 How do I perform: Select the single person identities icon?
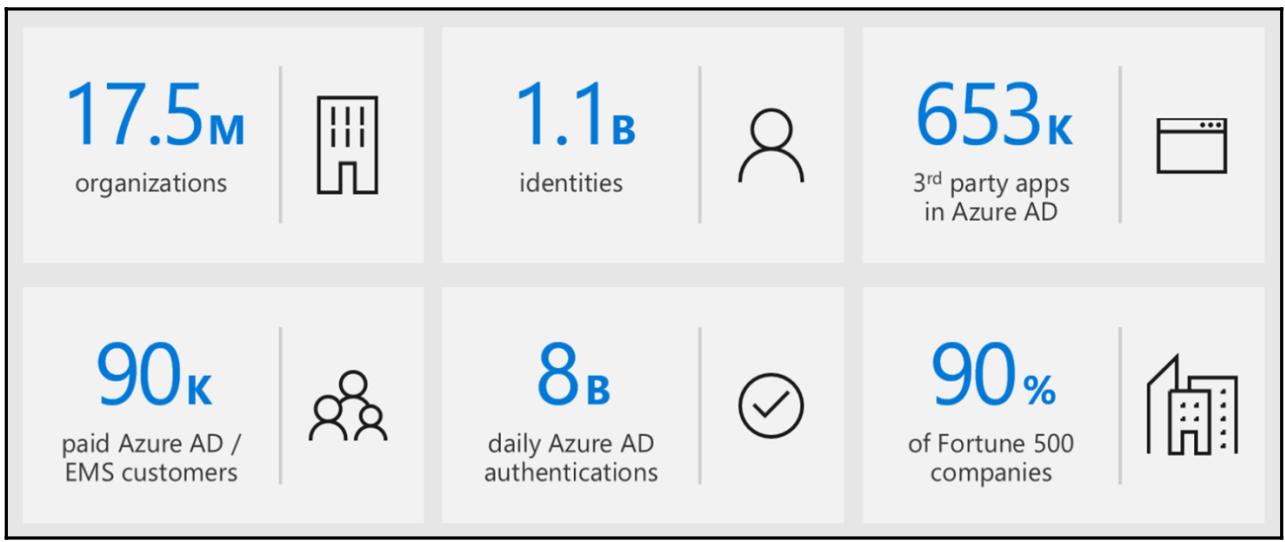pyautogui.click(x=770, y=145)
